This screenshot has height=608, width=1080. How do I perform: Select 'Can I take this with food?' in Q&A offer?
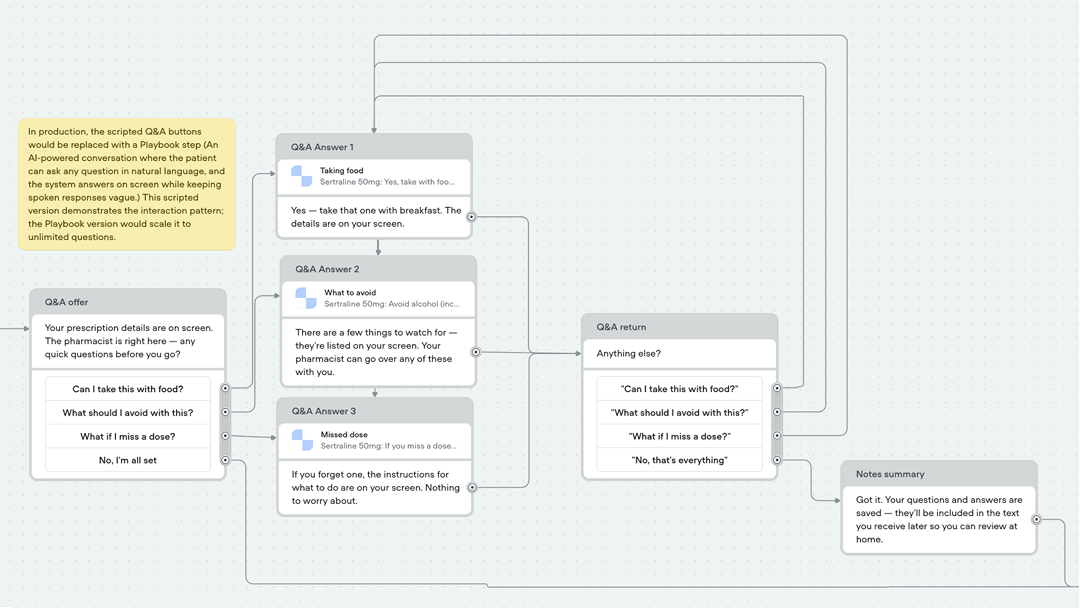tap(127, 388)
